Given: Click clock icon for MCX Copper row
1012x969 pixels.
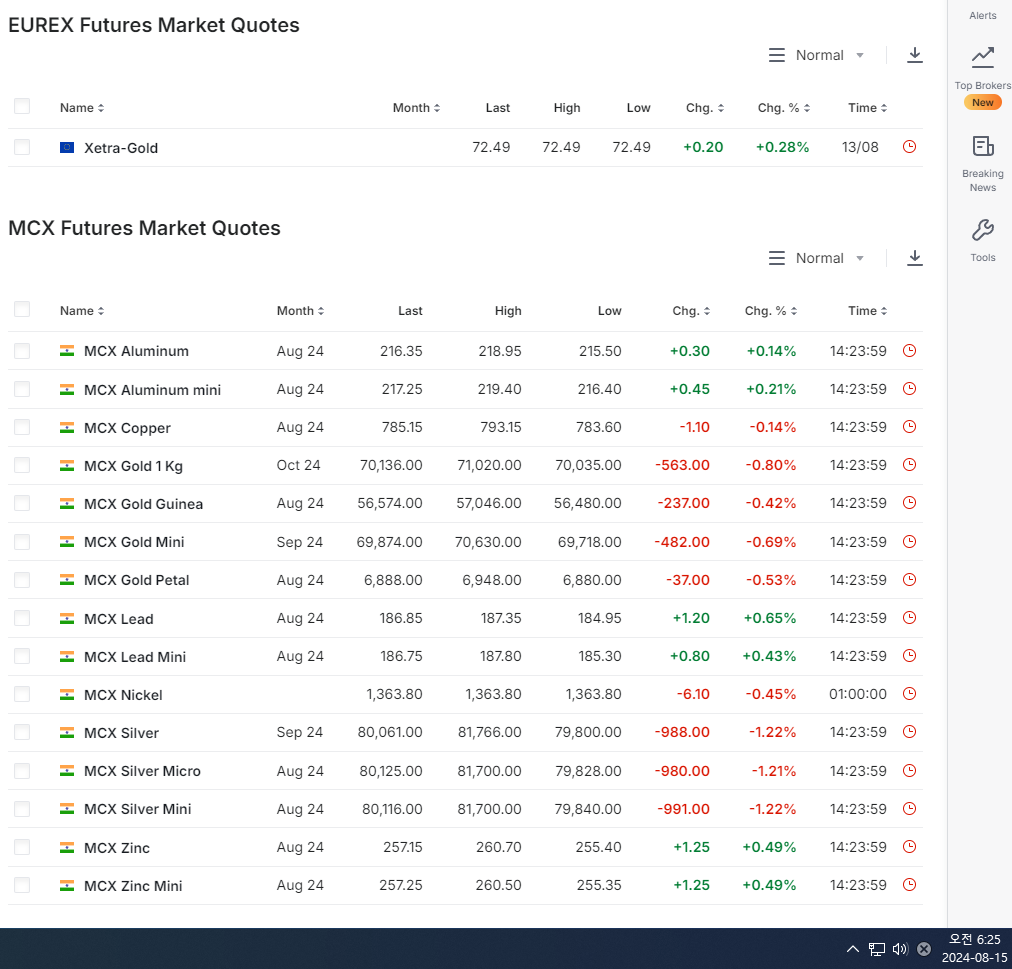Looking at the screenshot, I should point(909,427).
